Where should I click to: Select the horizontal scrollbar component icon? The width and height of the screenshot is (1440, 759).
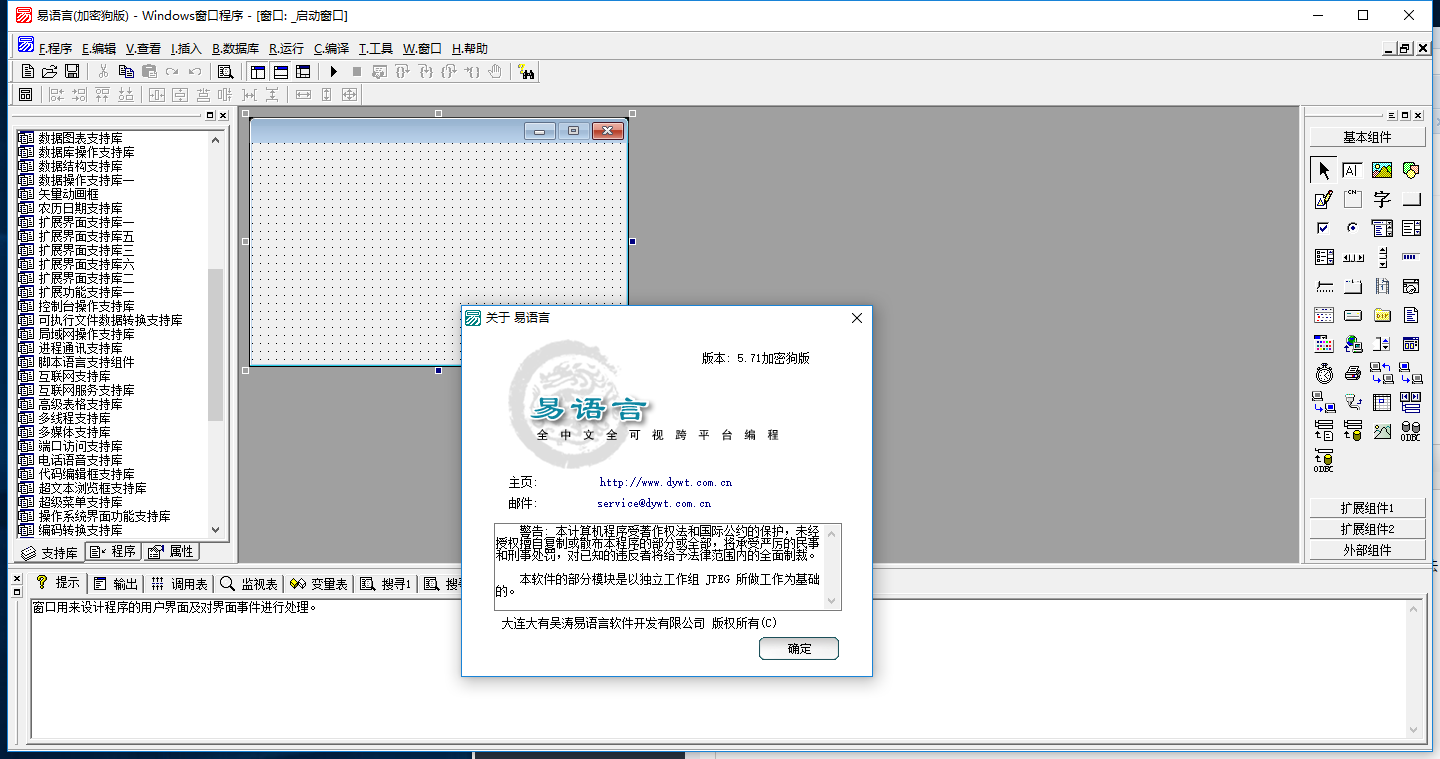point(1352,257)
